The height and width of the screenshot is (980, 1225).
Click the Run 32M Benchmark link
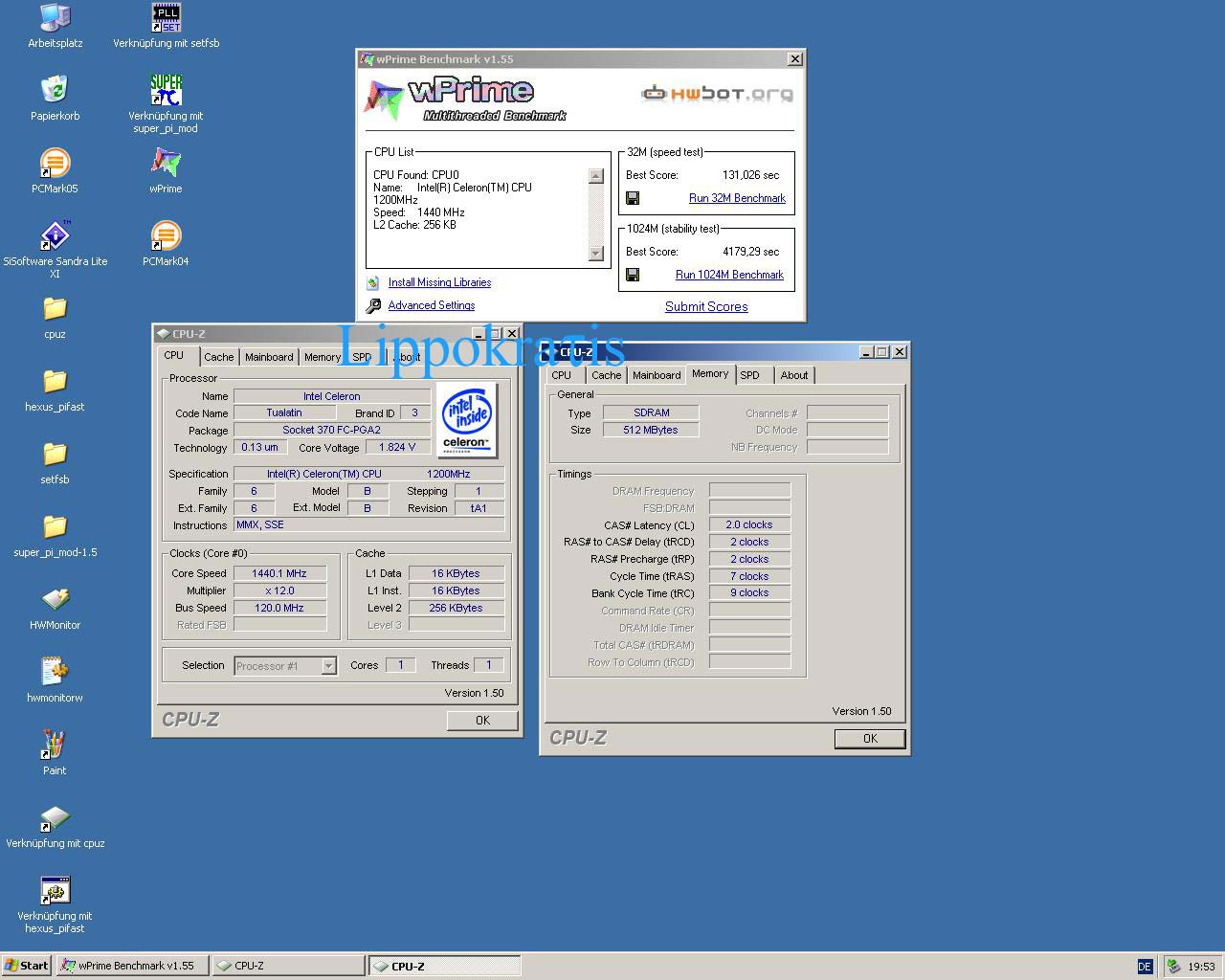(737, 198)
